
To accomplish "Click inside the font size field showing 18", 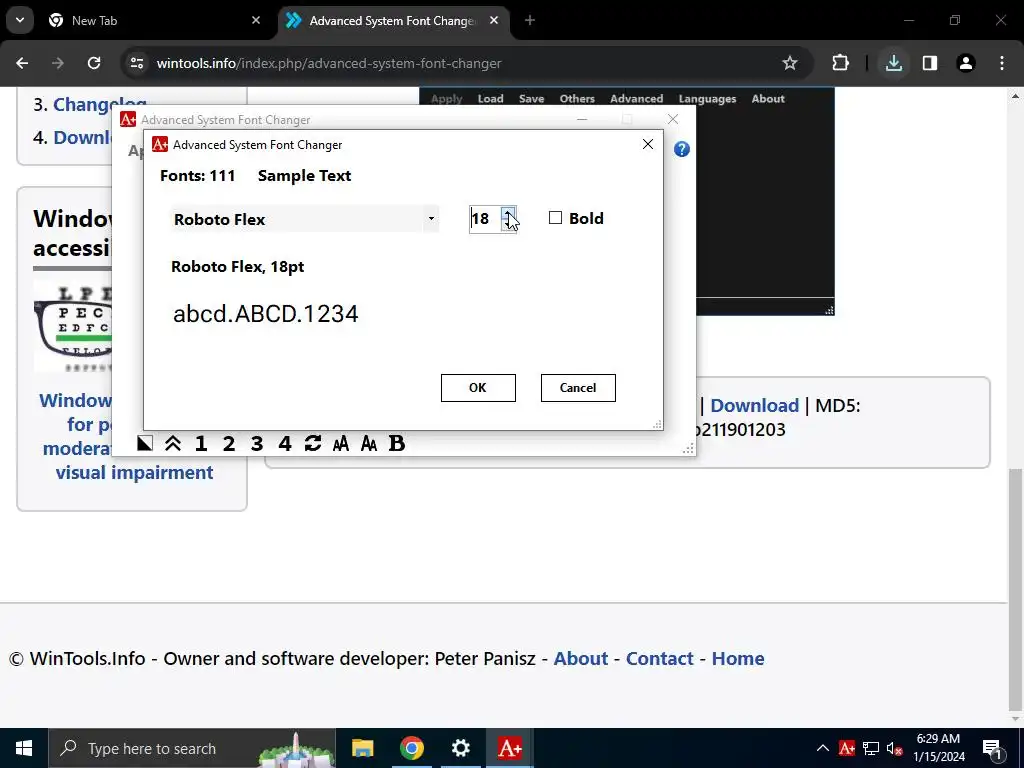I will [485, 219].
